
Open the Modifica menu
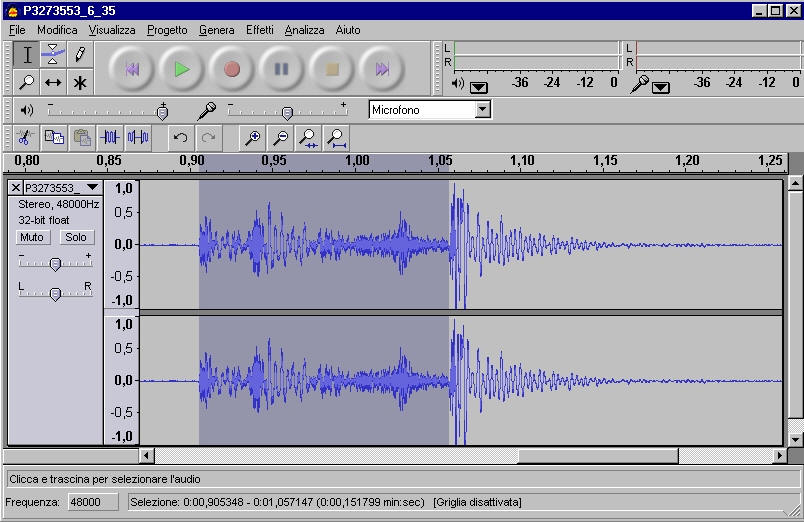click(57, 30)
